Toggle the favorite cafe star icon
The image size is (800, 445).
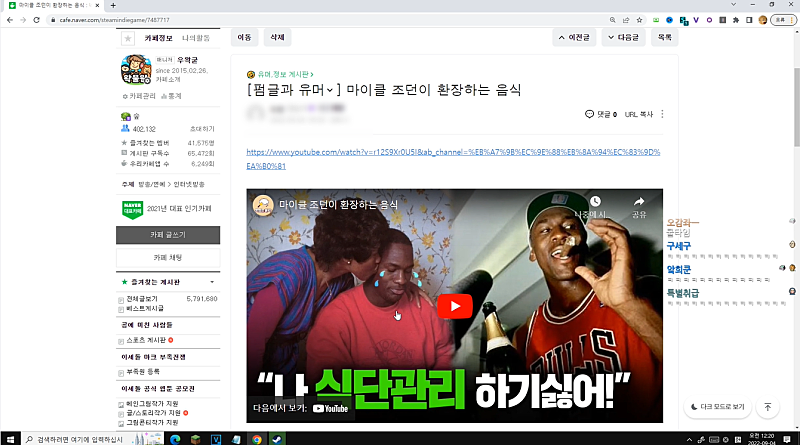(128, 38)
